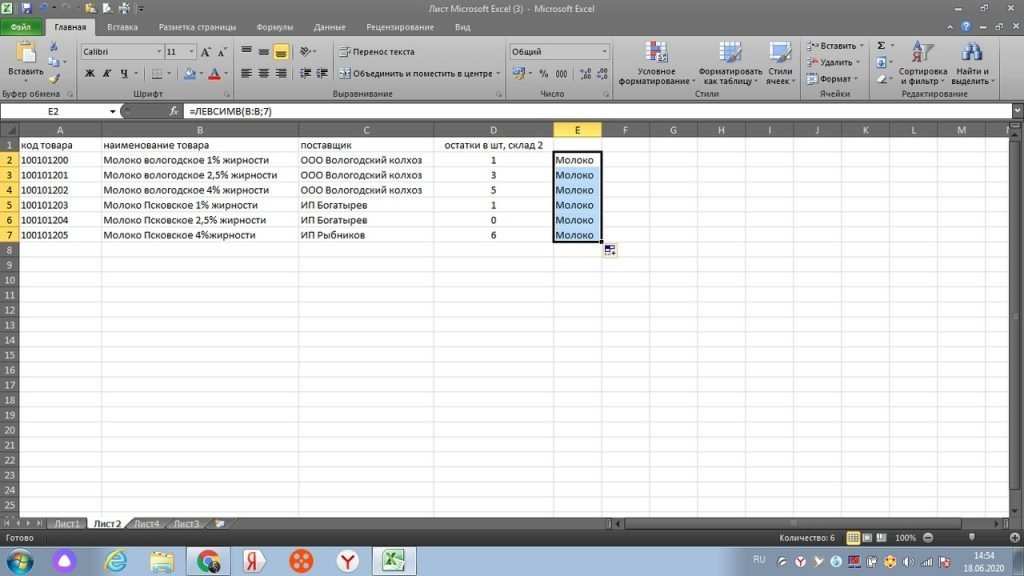Open the Файл tab
Viewport: 1024px width, 576px height.
[21, 27]
